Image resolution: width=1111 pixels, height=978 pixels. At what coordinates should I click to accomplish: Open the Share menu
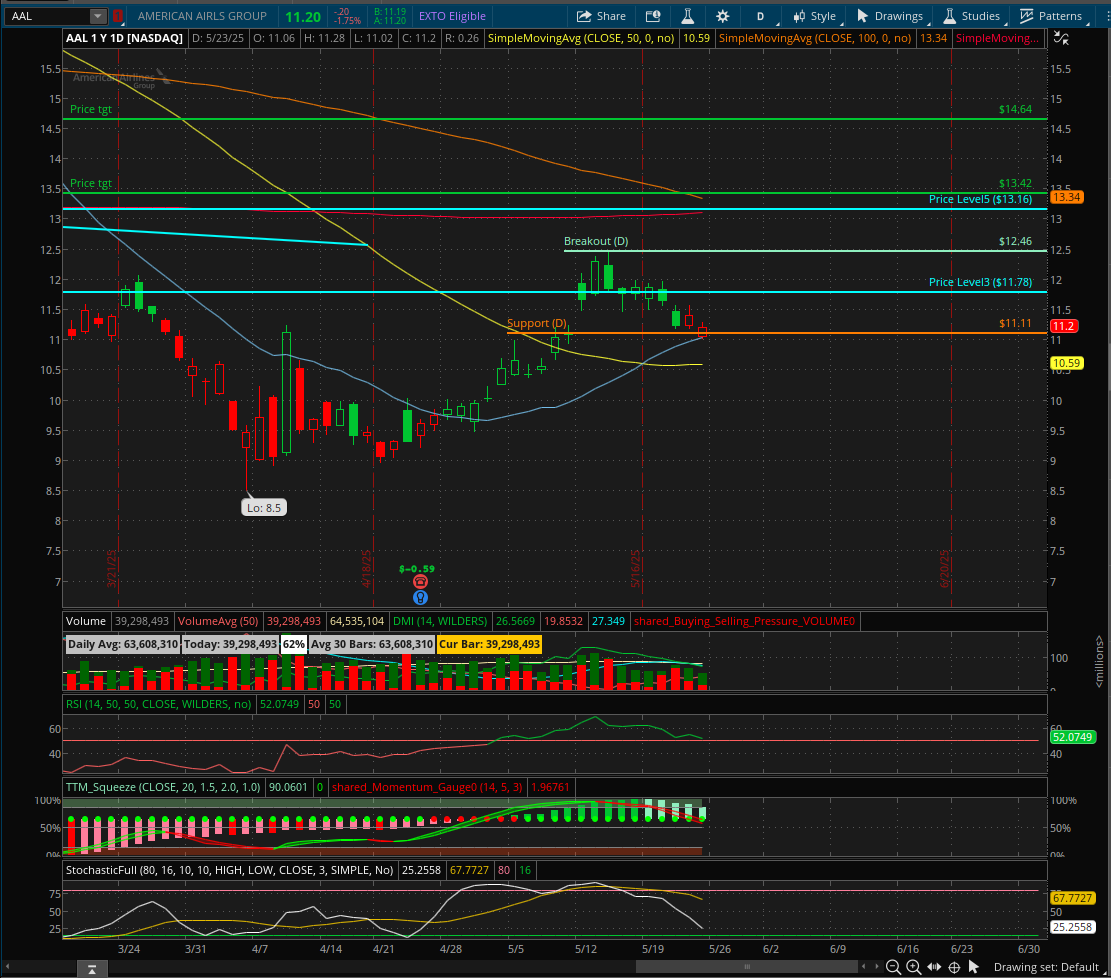(x=601, y=16)
